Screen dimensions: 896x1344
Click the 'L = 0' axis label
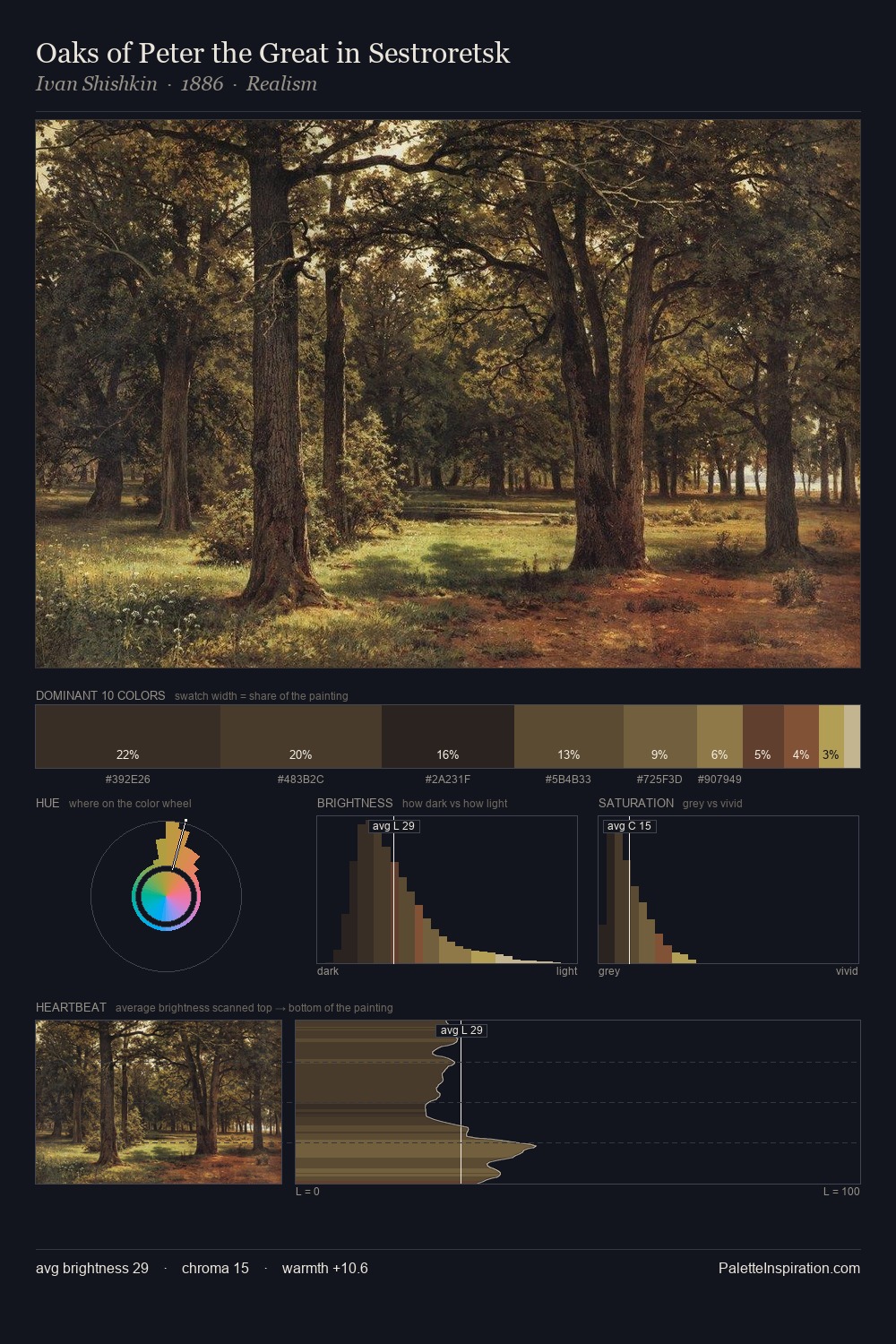(307, 1192)
